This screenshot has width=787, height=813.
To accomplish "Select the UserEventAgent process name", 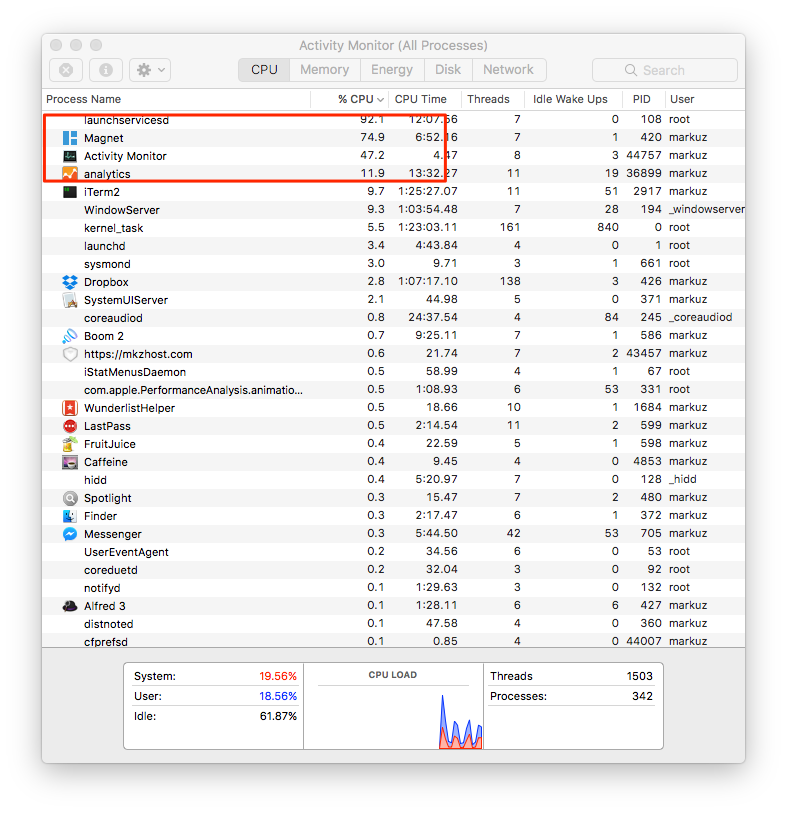I will (x=127, y=552).
